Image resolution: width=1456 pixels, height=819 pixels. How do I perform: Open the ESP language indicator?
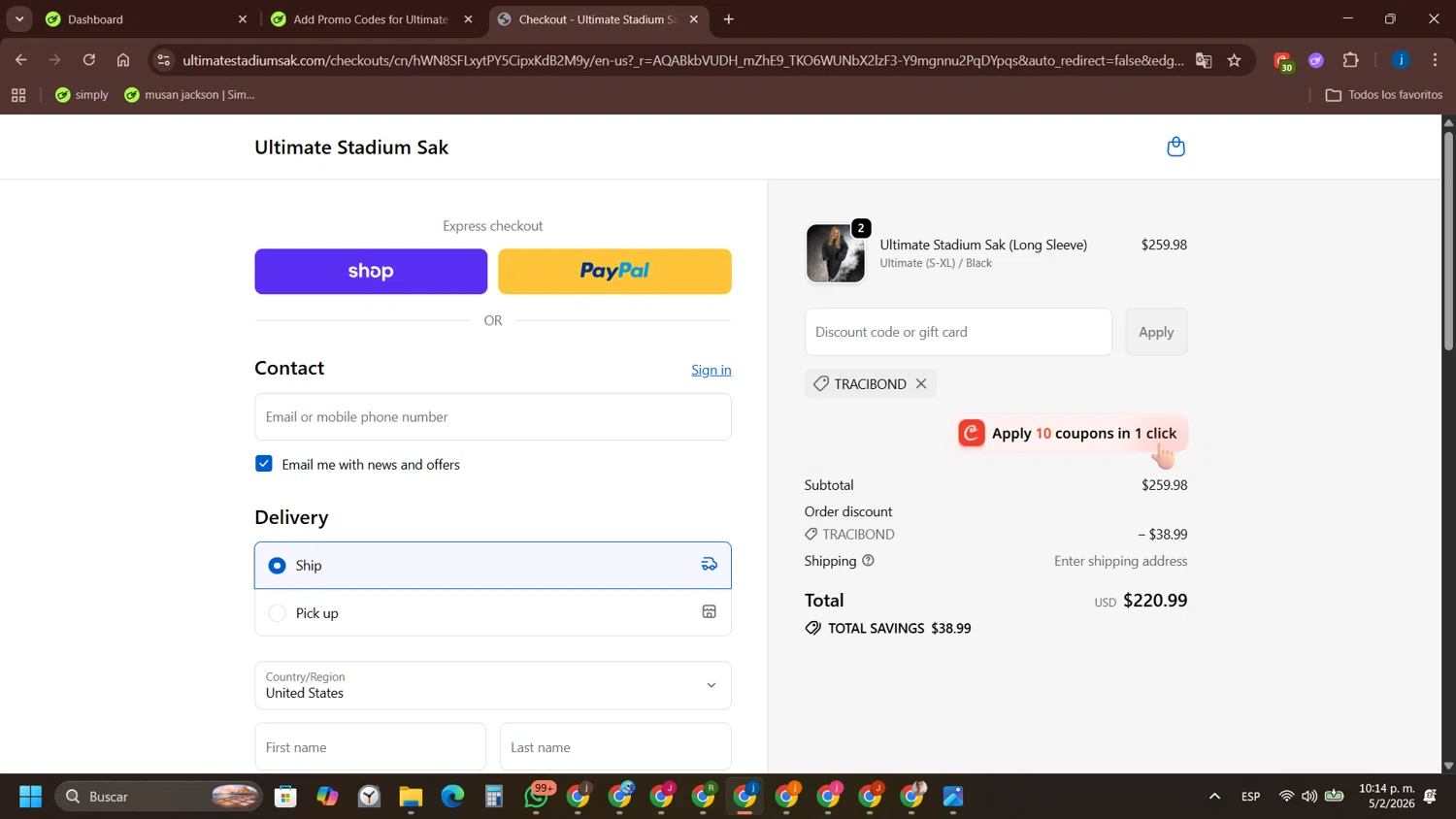(1250, 797)
